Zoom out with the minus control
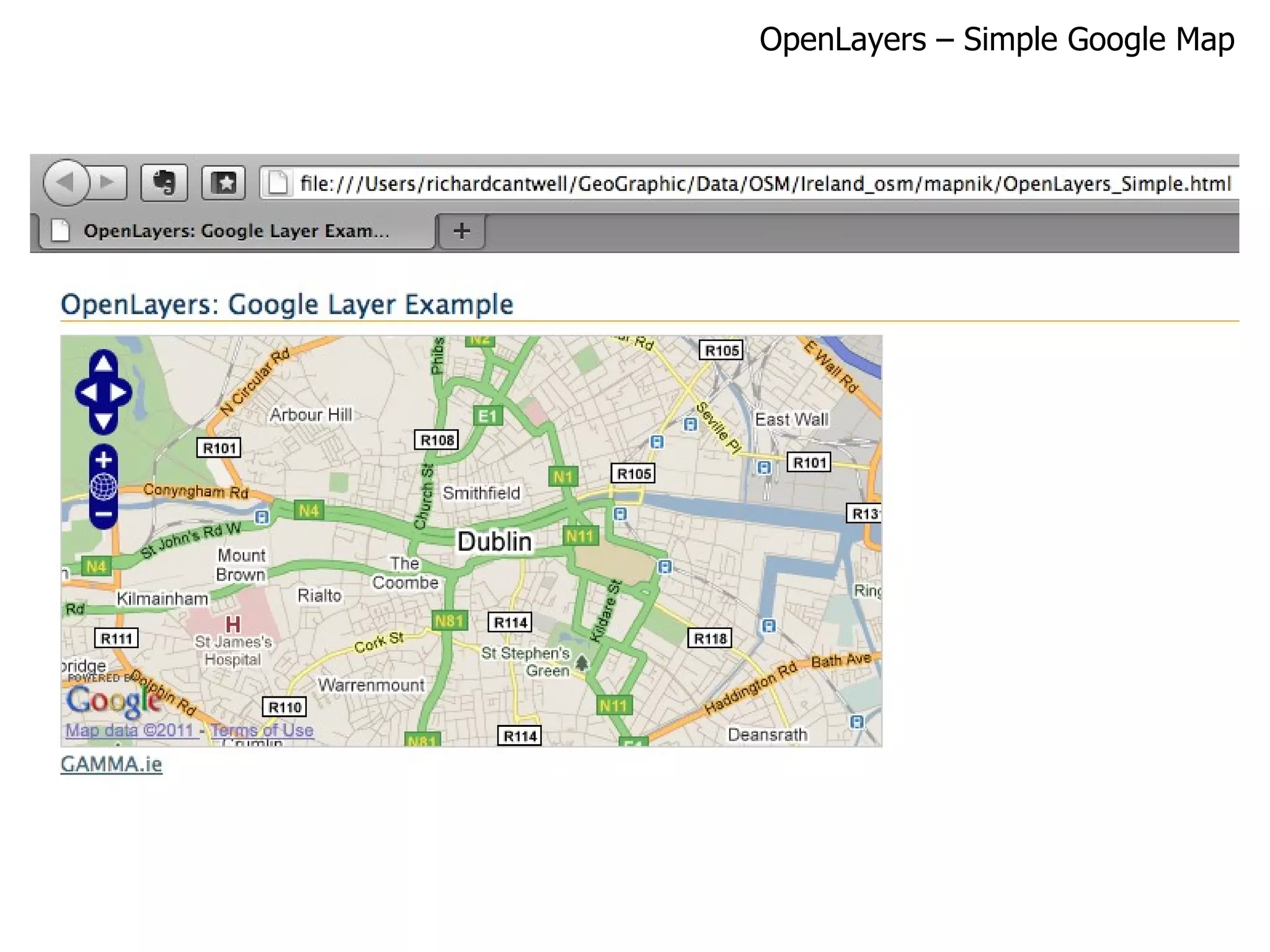1270x952 pixels. tap(104, 514)
